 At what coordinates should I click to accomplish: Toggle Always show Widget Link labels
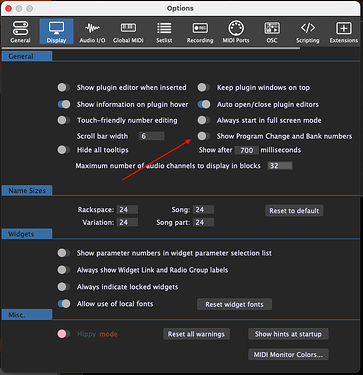[x=63, y=270]
